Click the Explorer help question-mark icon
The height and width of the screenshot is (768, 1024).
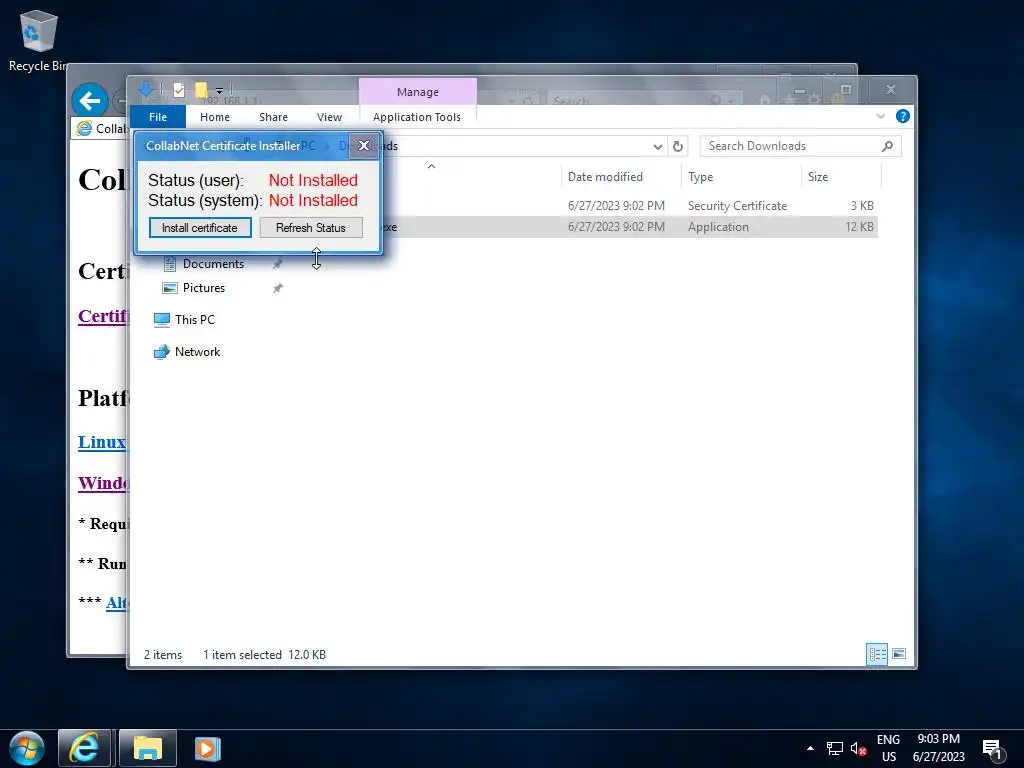click(x=903, y=116)
